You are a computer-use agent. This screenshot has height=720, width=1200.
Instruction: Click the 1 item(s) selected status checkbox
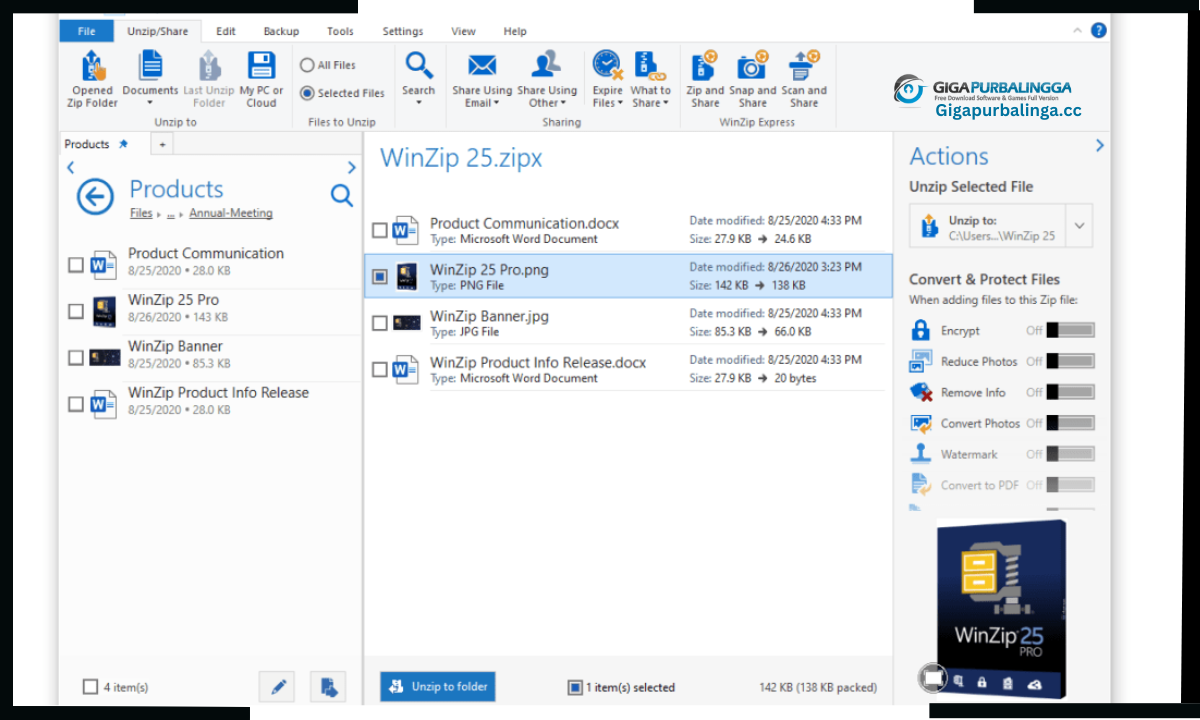tap(575, 687)
